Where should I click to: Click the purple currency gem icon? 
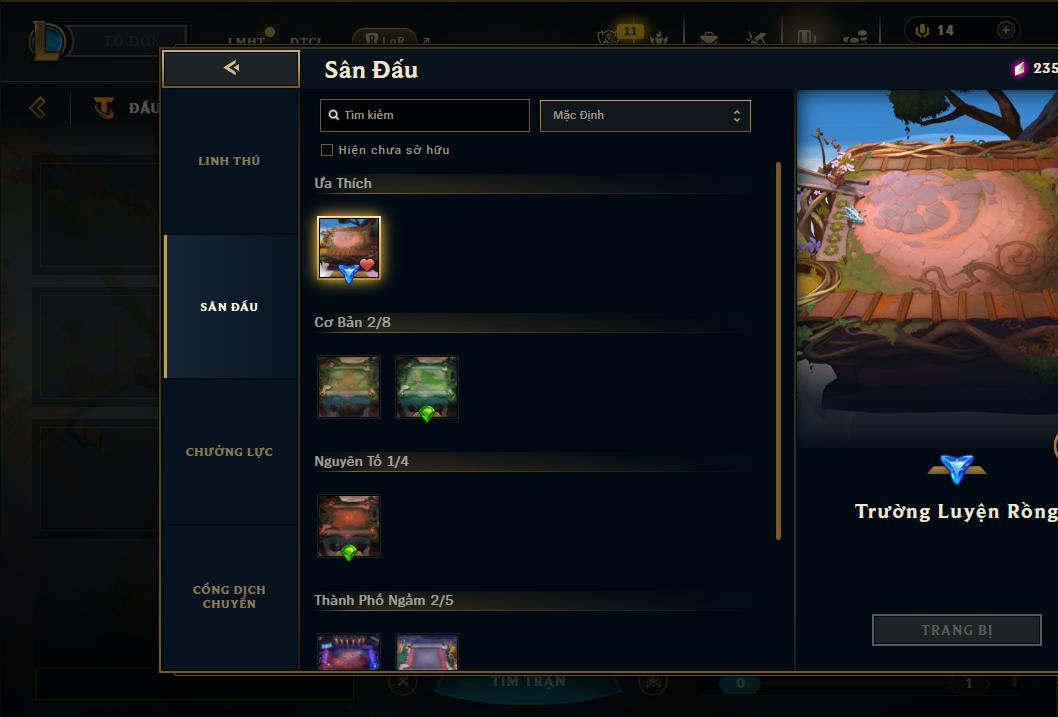[1020, 68]
